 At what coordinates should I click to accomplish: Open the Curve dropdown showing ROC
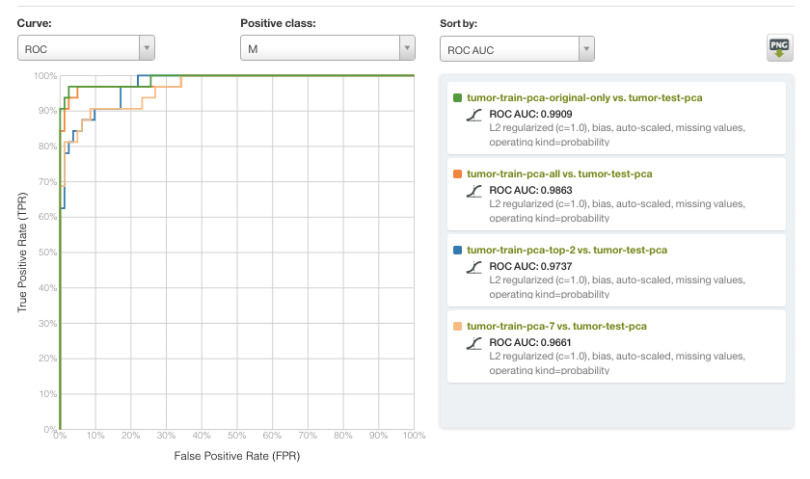coord(86,48)
